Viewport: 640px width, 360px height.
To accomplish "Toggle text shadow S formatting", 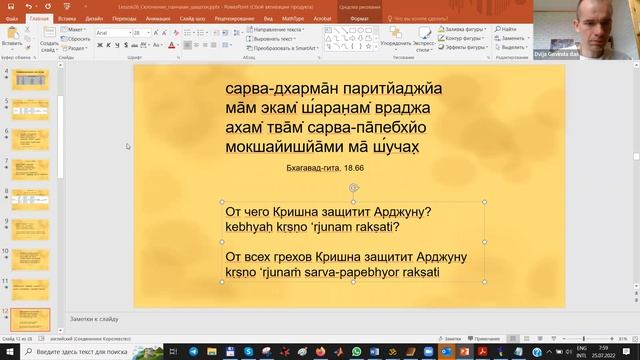I will (126, 45).
